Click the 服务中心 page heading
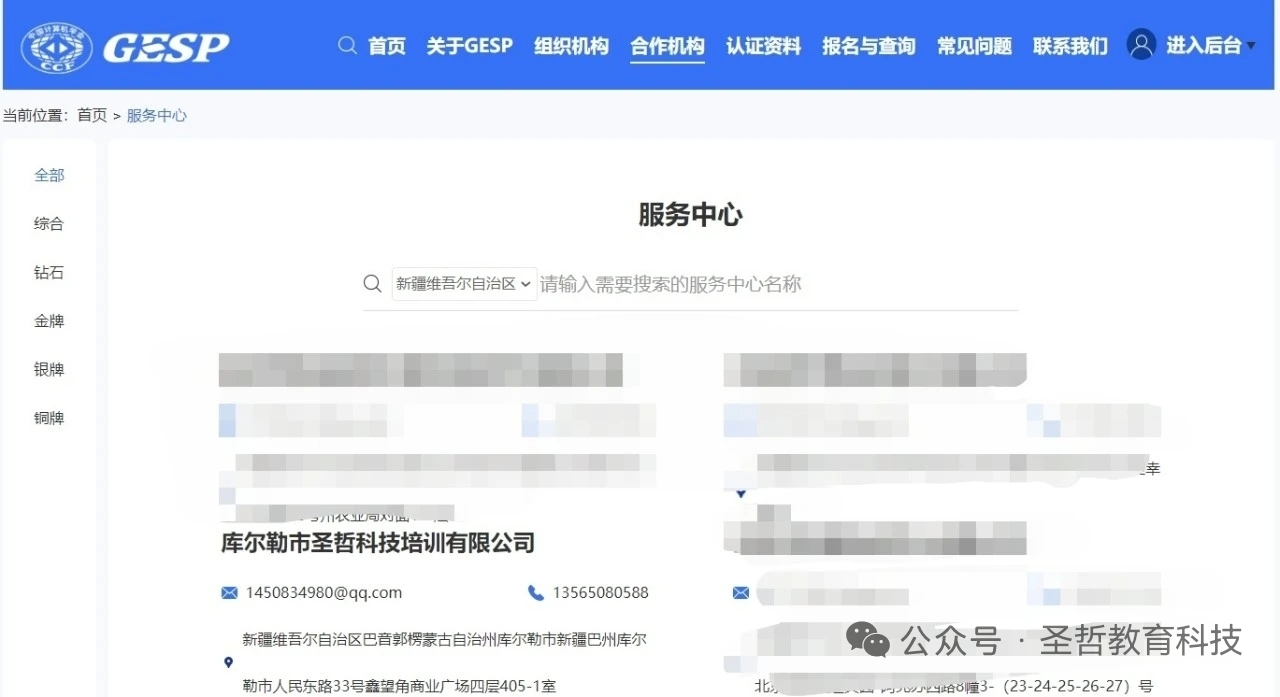 pos(691,214)
